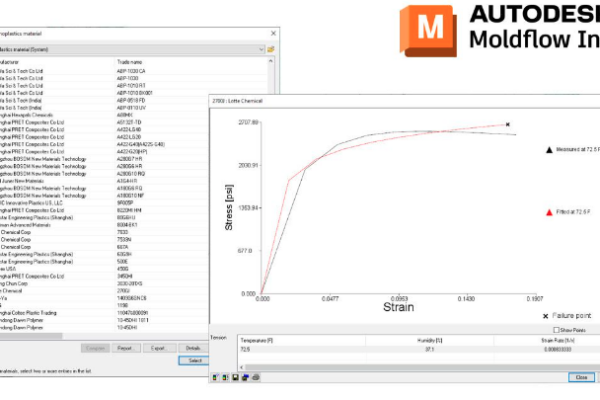Click the Humidity [%] column header
This screenshot has height=400, width=600.
429,340
